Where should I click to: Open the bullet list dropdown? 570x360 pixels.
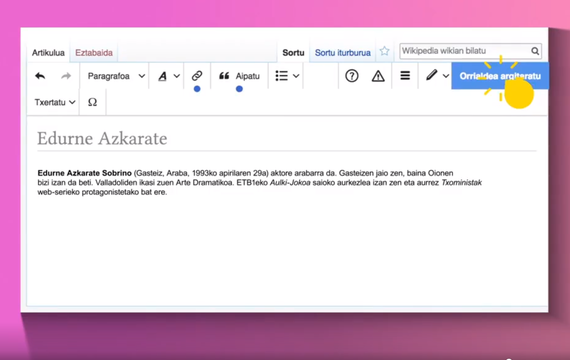tap(287, 76)
